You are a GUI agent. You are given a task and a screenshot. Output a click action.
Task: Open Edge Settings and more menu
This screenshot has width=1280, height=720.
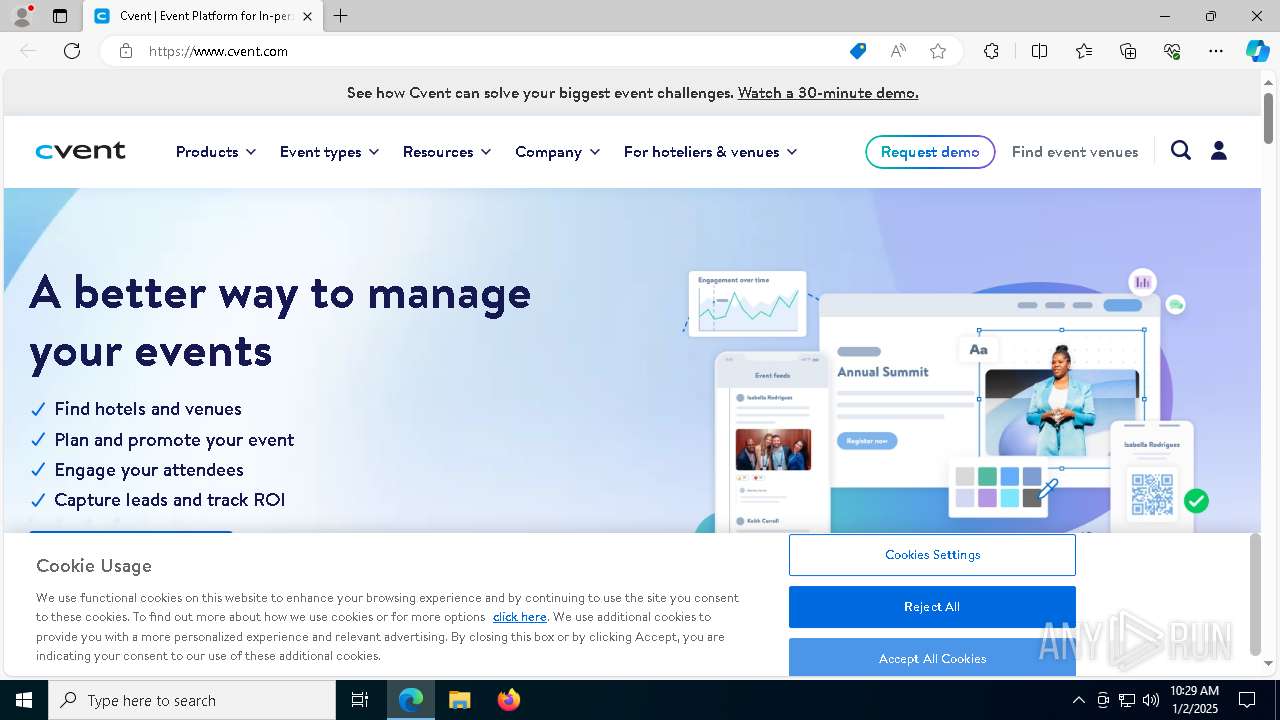(1216, 51)
